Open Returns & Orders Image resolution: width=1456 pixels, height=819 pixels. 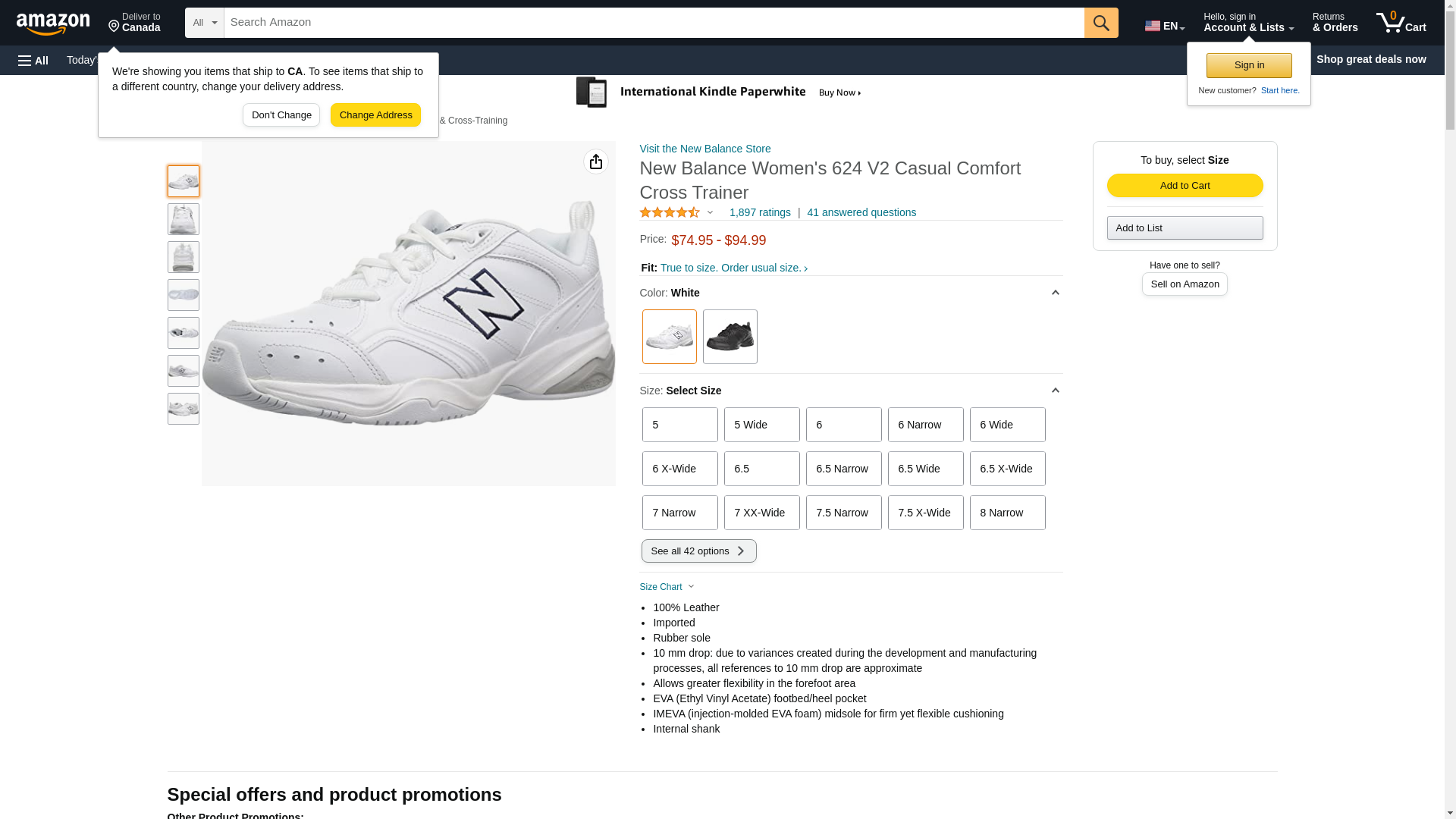tap(1335, 23)
